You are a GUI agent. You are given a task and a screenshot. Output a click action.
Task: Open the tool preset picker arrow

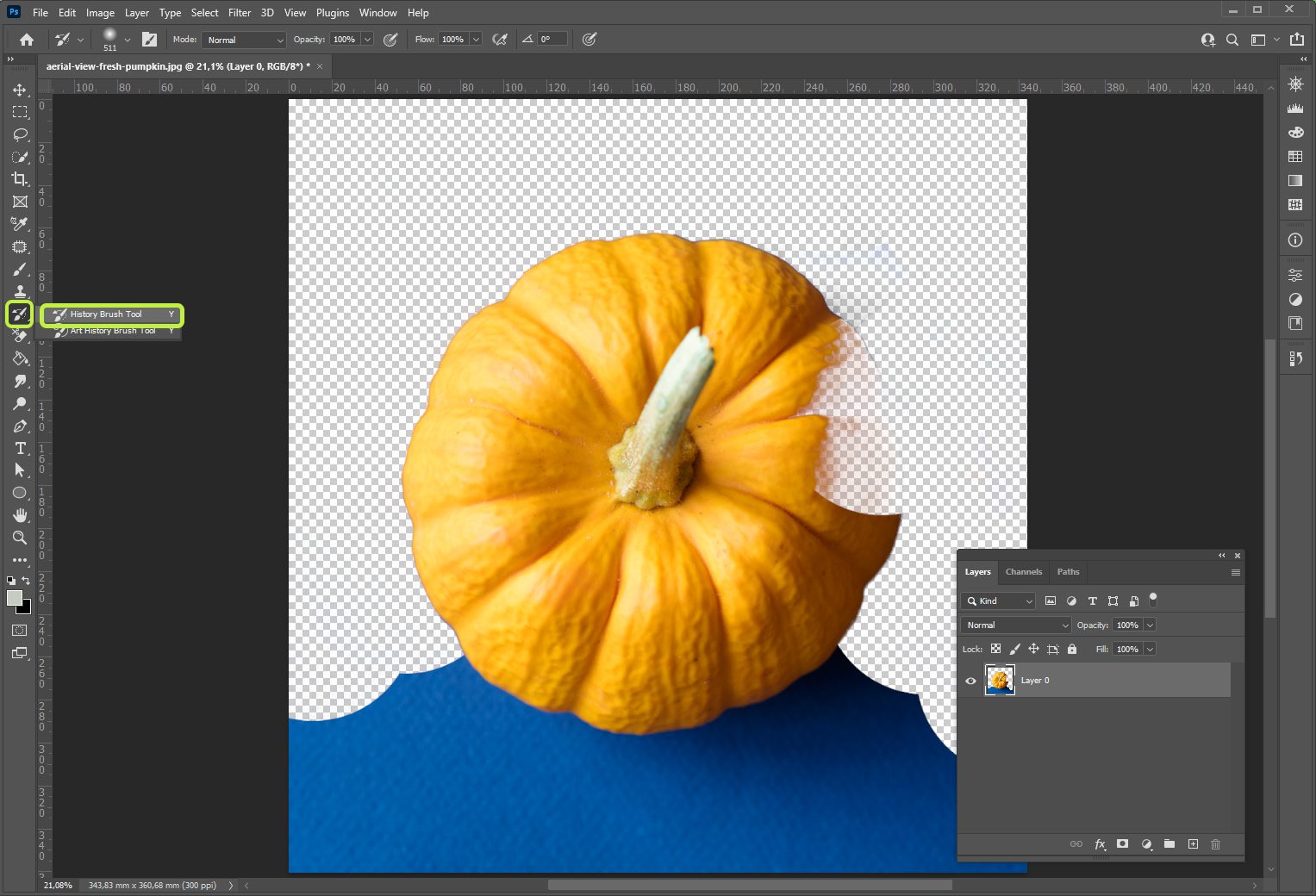click(80, 40)
